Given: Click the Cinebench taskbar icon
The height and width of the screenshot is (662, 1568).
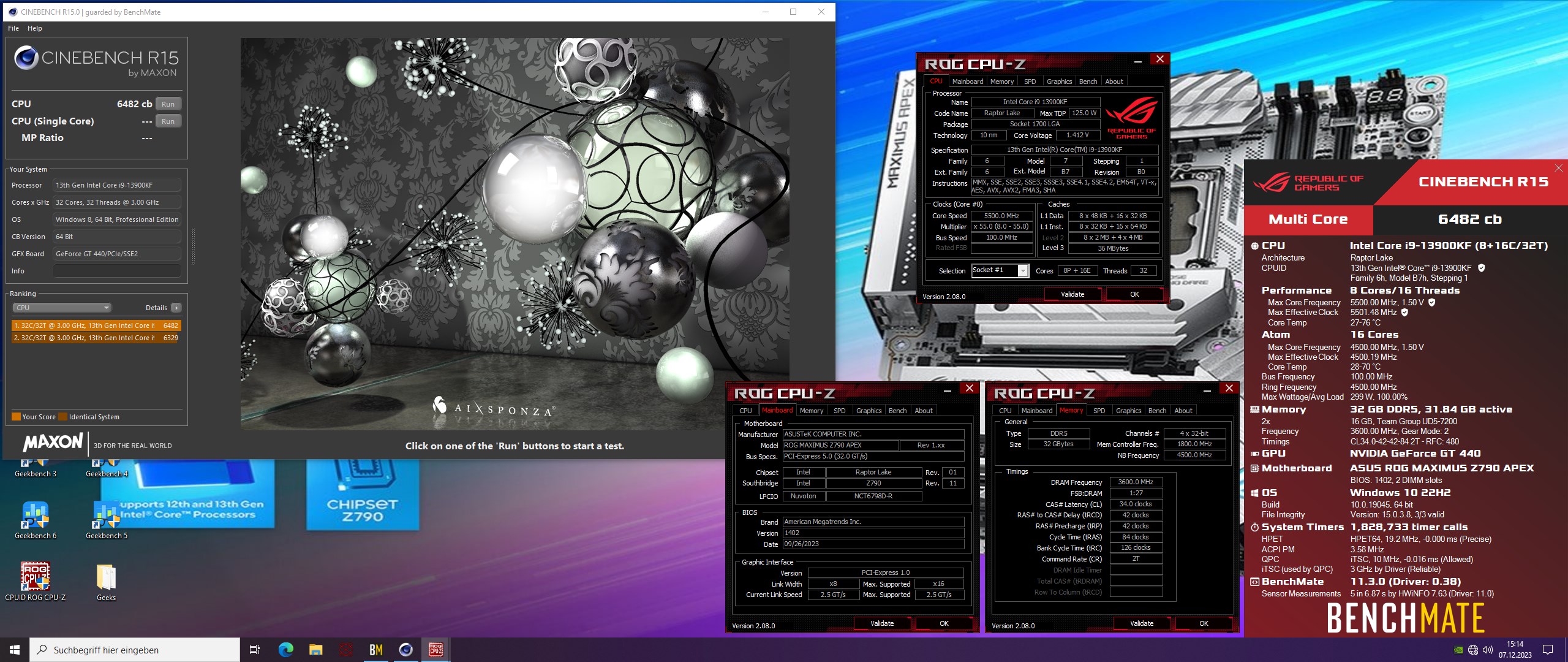Looking at the screenshot, I should tap(405, 650).
